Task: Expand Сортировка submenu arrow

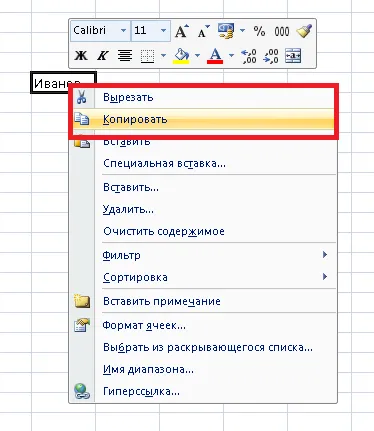Action: pos(325,277)
